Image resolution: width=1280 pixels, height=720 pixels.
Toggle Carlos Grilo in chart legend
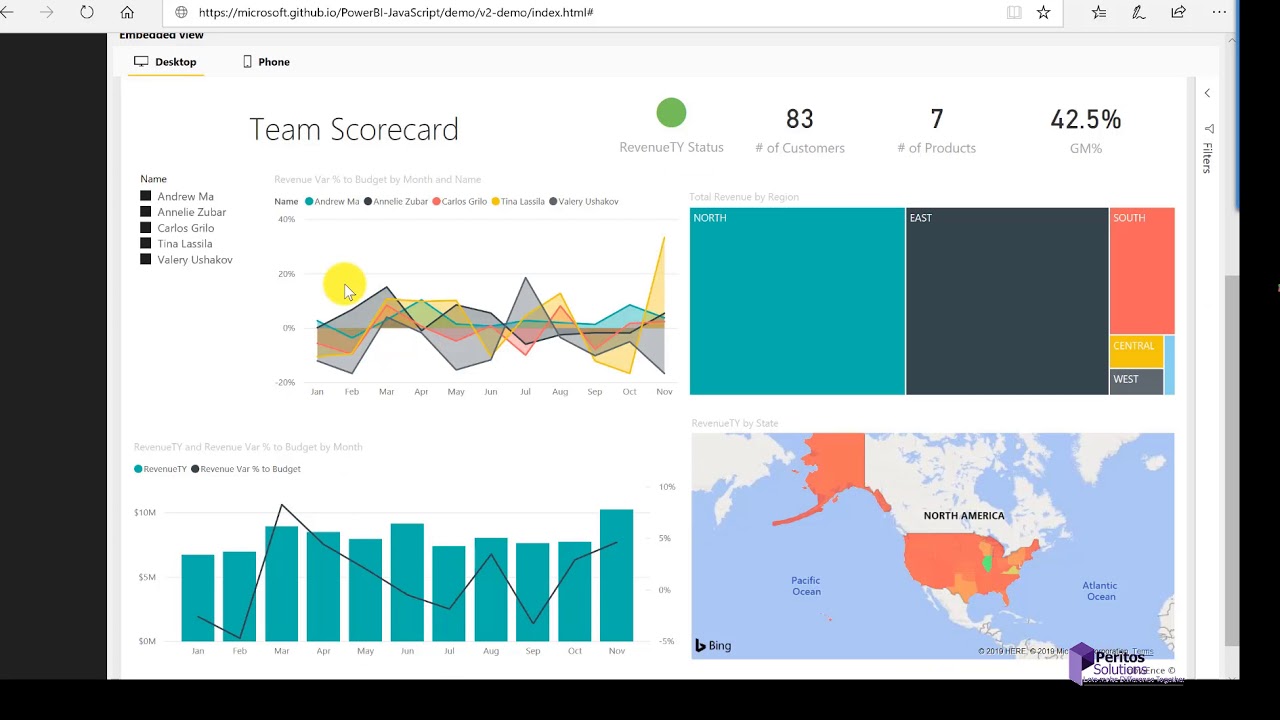tap(459, 202)
